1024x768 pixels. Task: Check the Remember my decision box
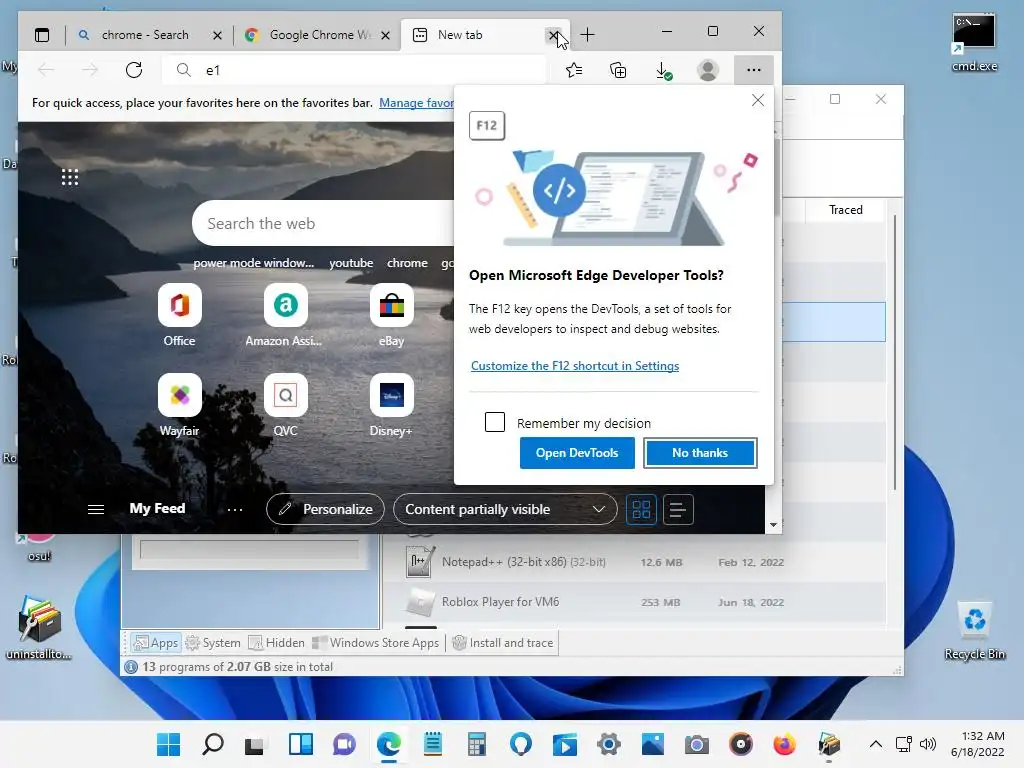point(495,422)
